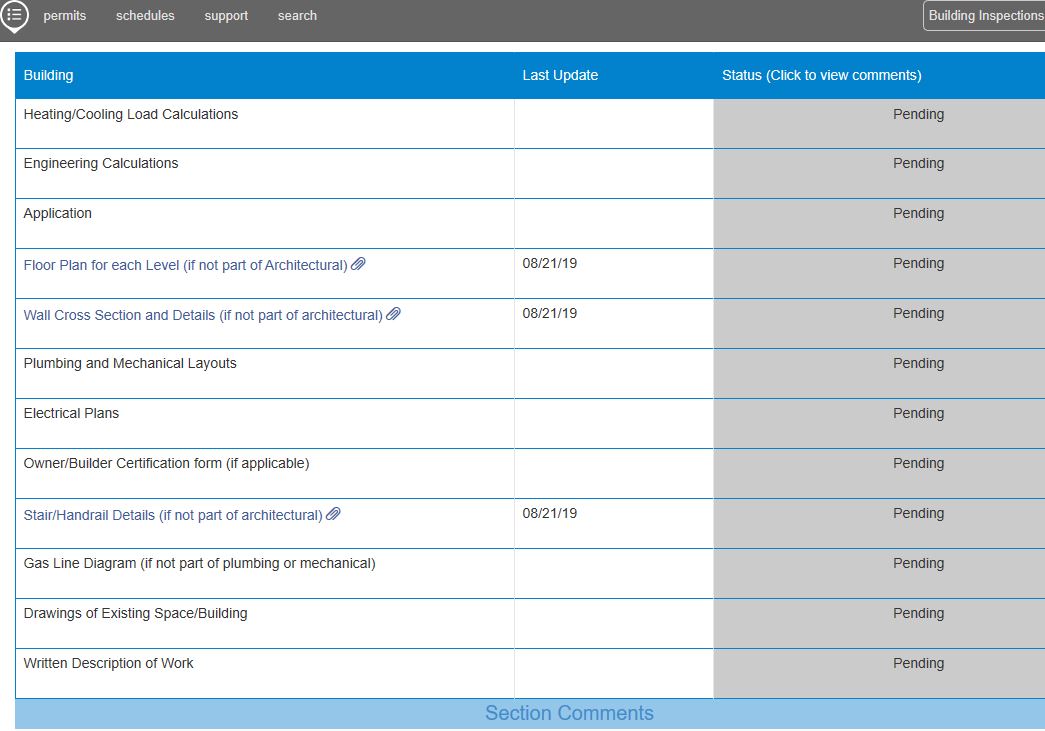Select Engineering Calculations row text
The width and height of the screenshot is (1045, 731).
(x=101, y=163)
